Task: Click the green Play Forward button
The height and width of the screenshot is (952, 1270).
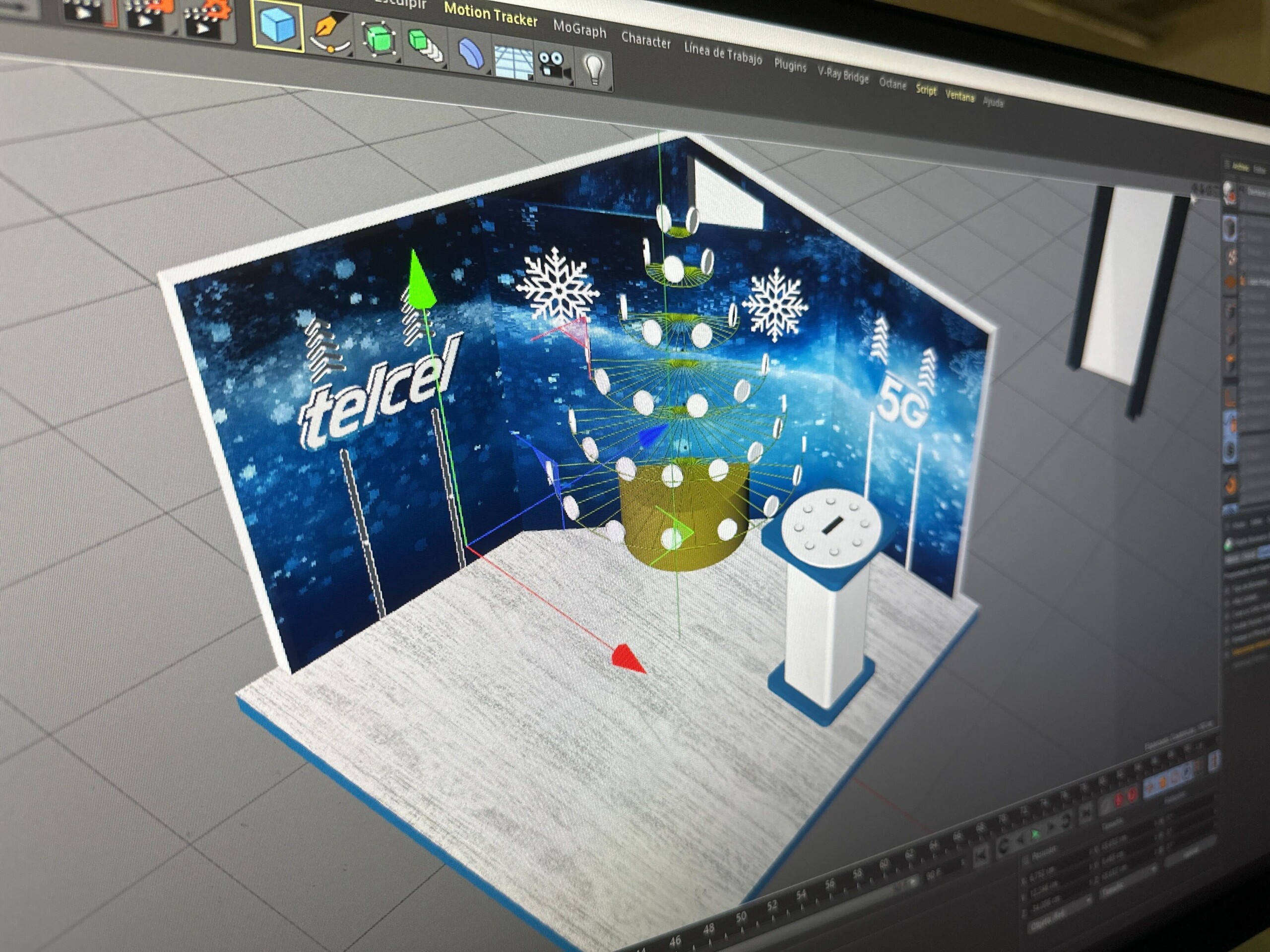Action: (1035, 834)
